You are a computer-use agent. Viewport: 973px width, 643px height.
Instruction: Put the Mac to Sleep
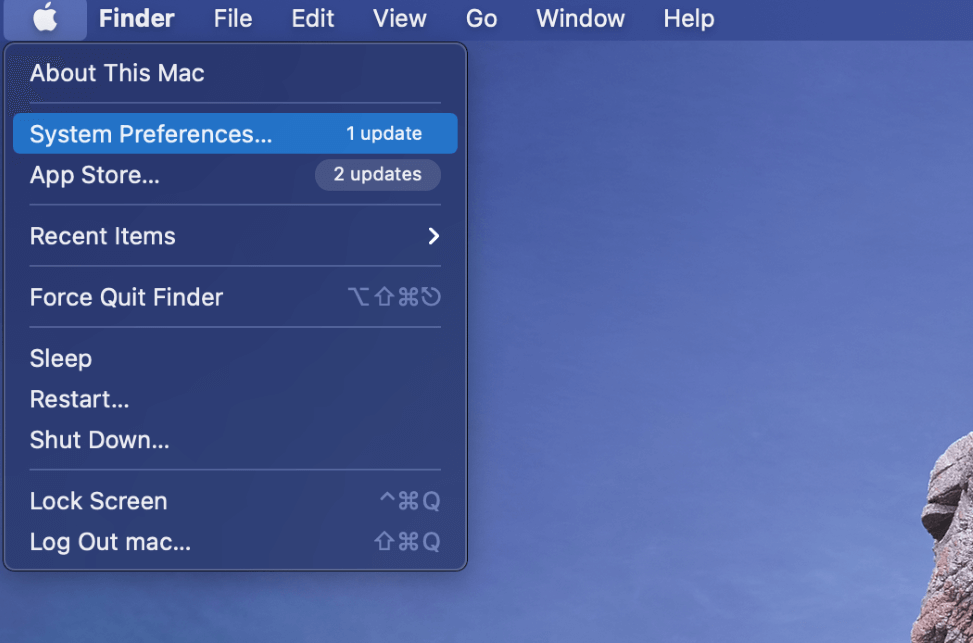(x=235, y=358)
